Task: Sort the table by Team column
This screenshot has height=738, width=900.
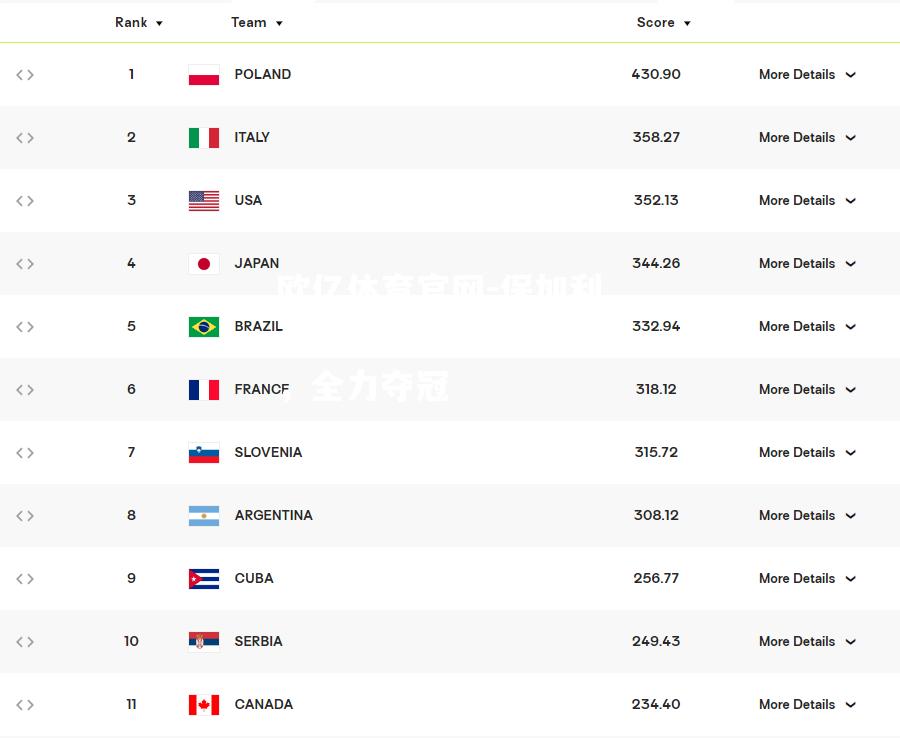Action: coord(257,22)
